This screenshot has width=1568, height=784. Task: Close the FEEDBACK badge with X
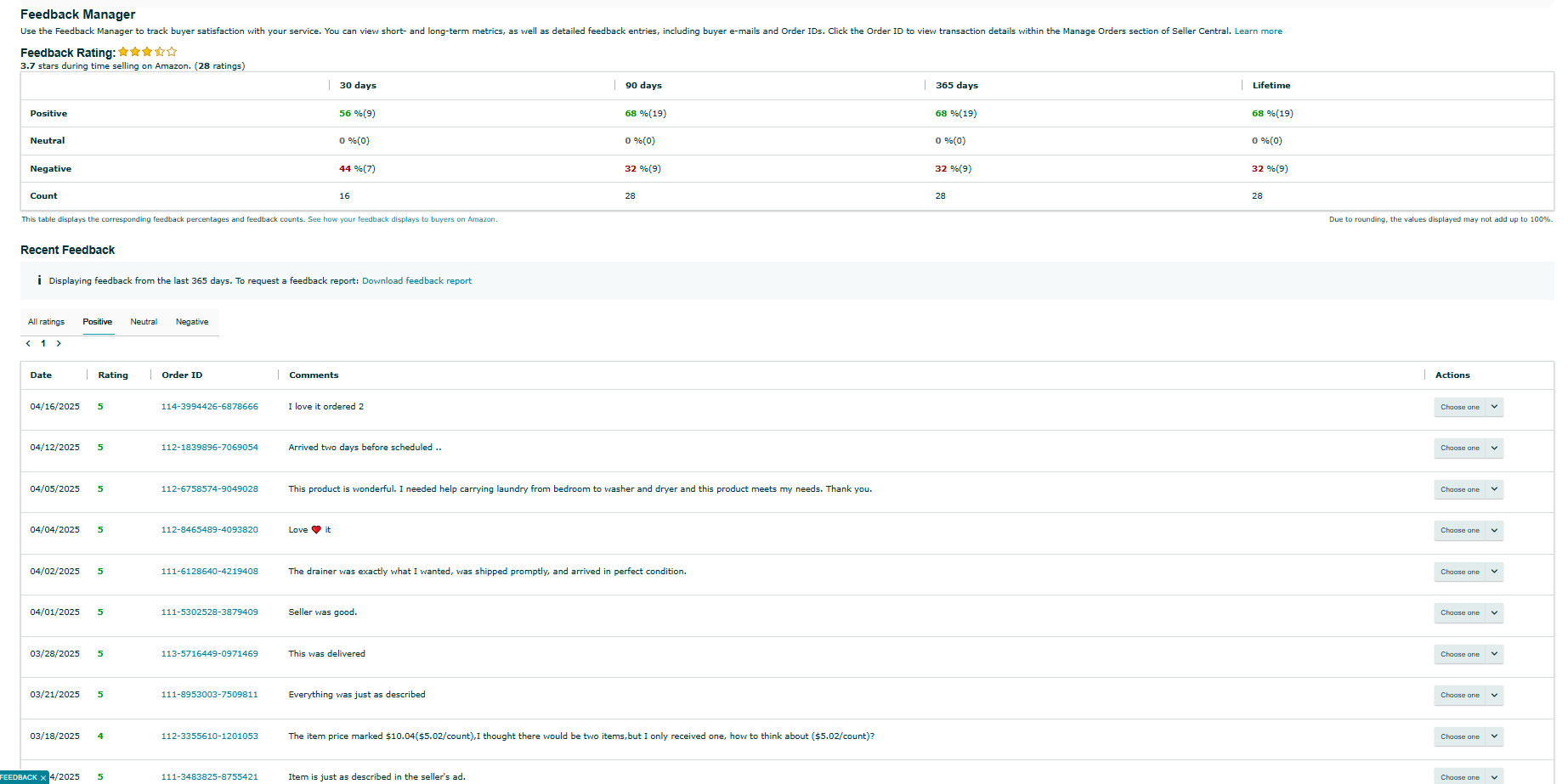click(x=43, y=778)
